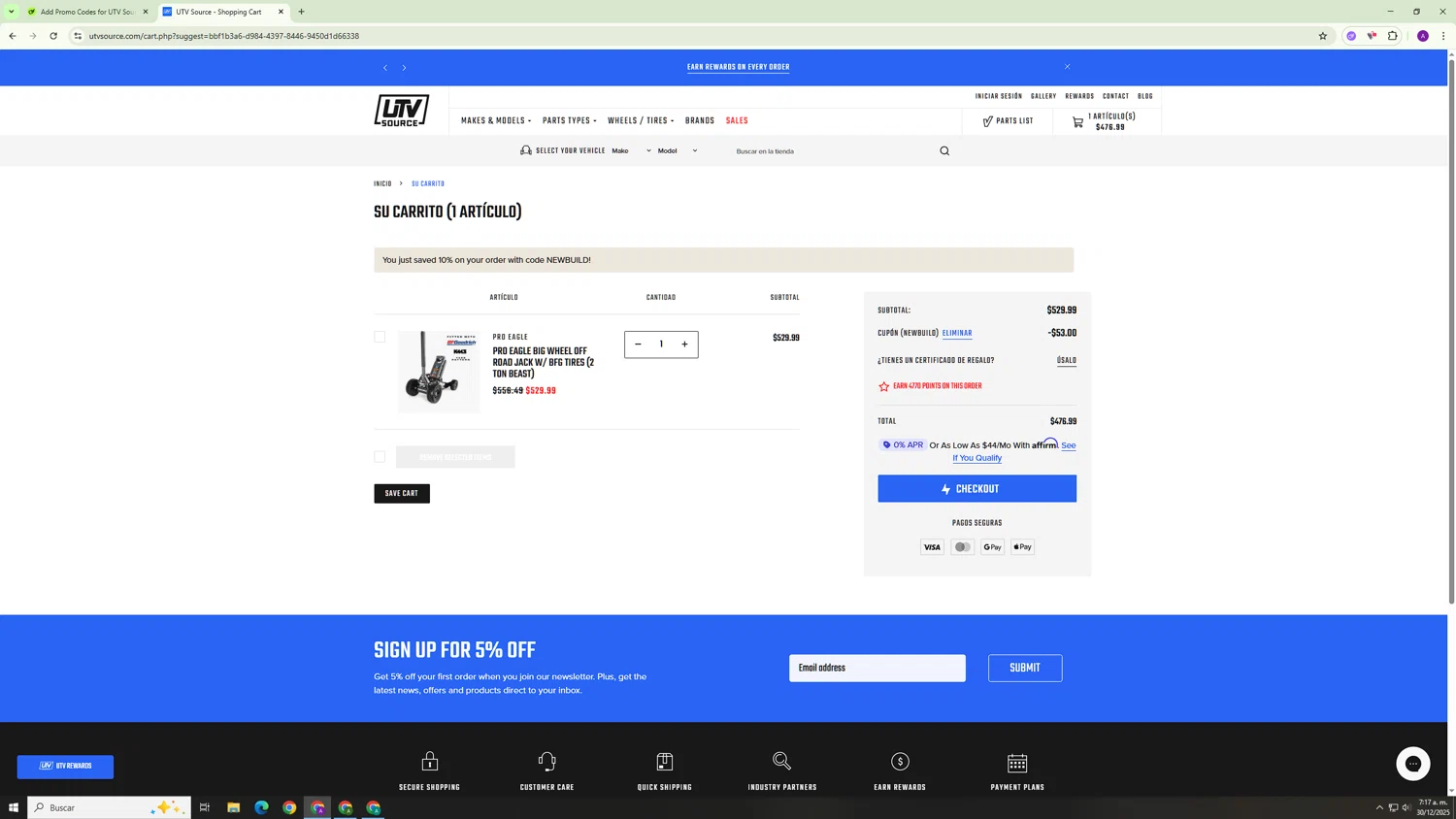Submit the newsletter email form
The width and height of the screenshot is (1456, 819).
tap(1025, 668)
